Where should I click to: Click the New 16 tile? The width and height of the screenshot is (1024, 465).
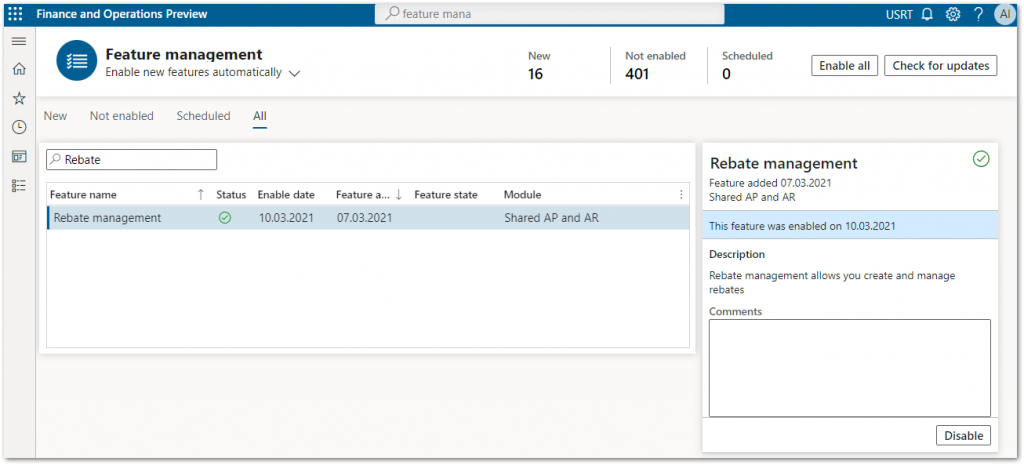(539, 65)
